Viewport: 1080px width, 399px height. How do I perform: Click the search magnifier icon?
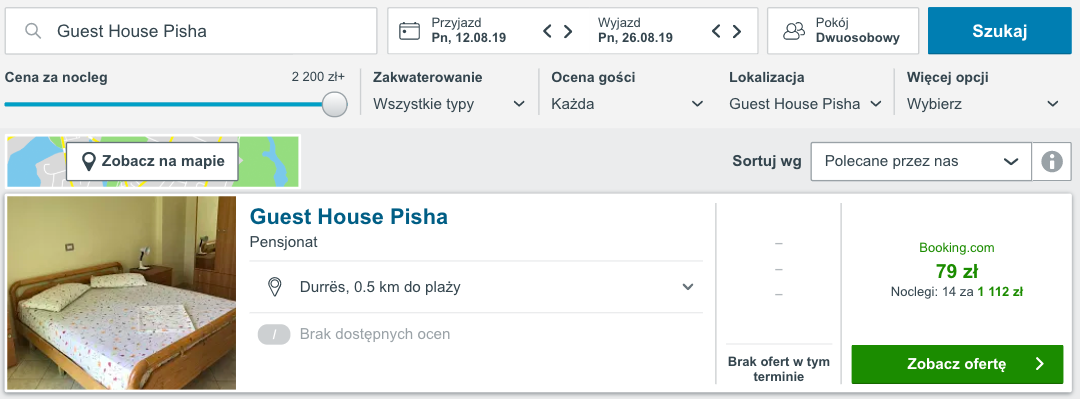click(x=32, y=31)
